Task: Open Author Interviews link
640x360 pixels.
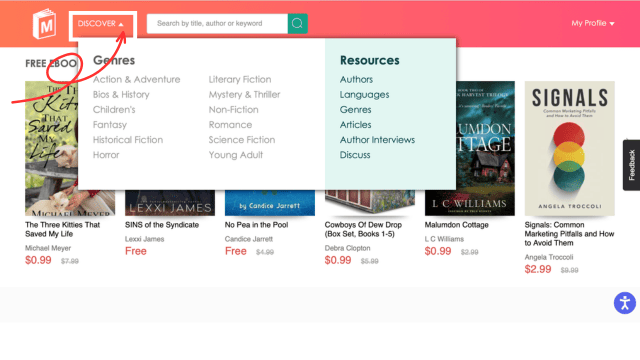Action: pyautogui.click(x=377, y=140)
